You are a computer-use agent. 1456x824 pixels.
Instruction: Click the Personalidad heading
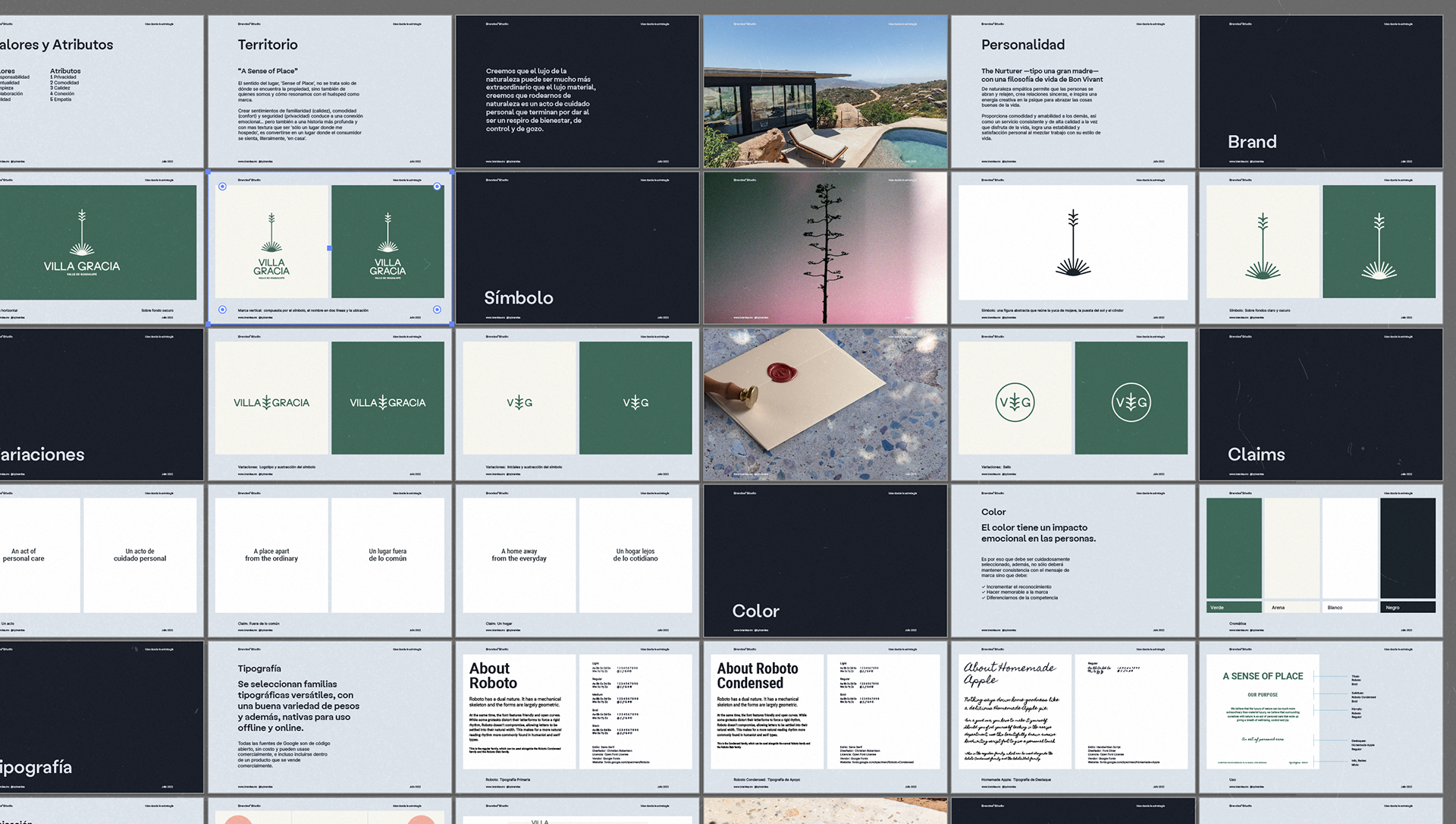click(x=1023, y=45)
